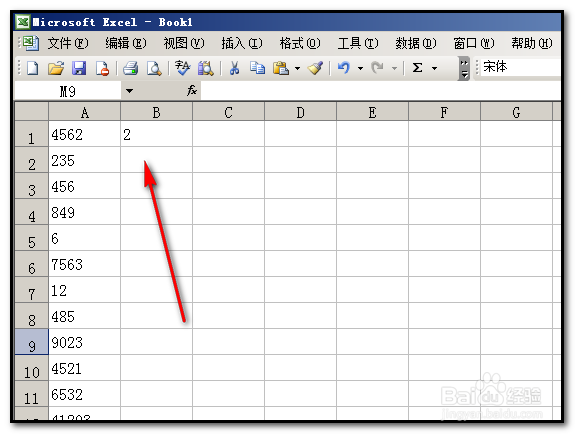Click cell containing 456
575x434 pixels.
(x=84, y=186)
